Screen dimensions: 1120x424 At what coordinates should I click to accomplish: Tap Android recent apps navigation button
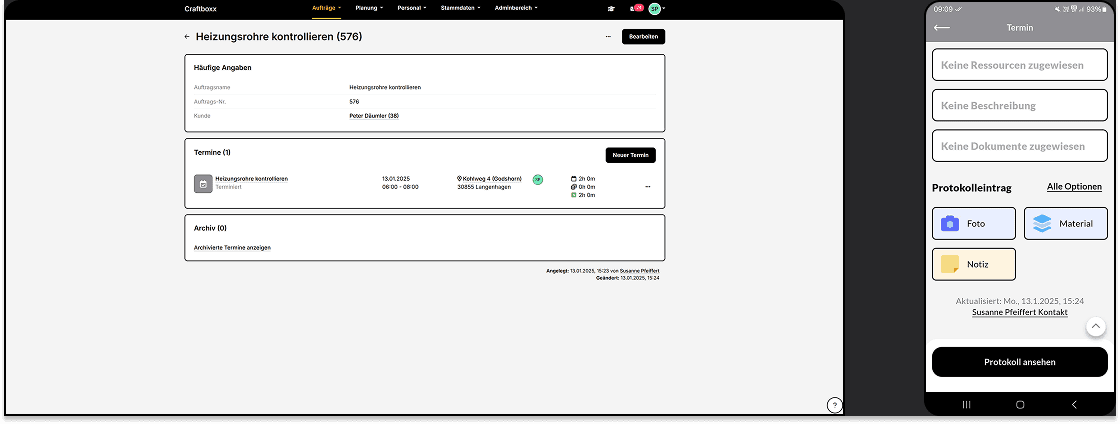pos(966,405)
